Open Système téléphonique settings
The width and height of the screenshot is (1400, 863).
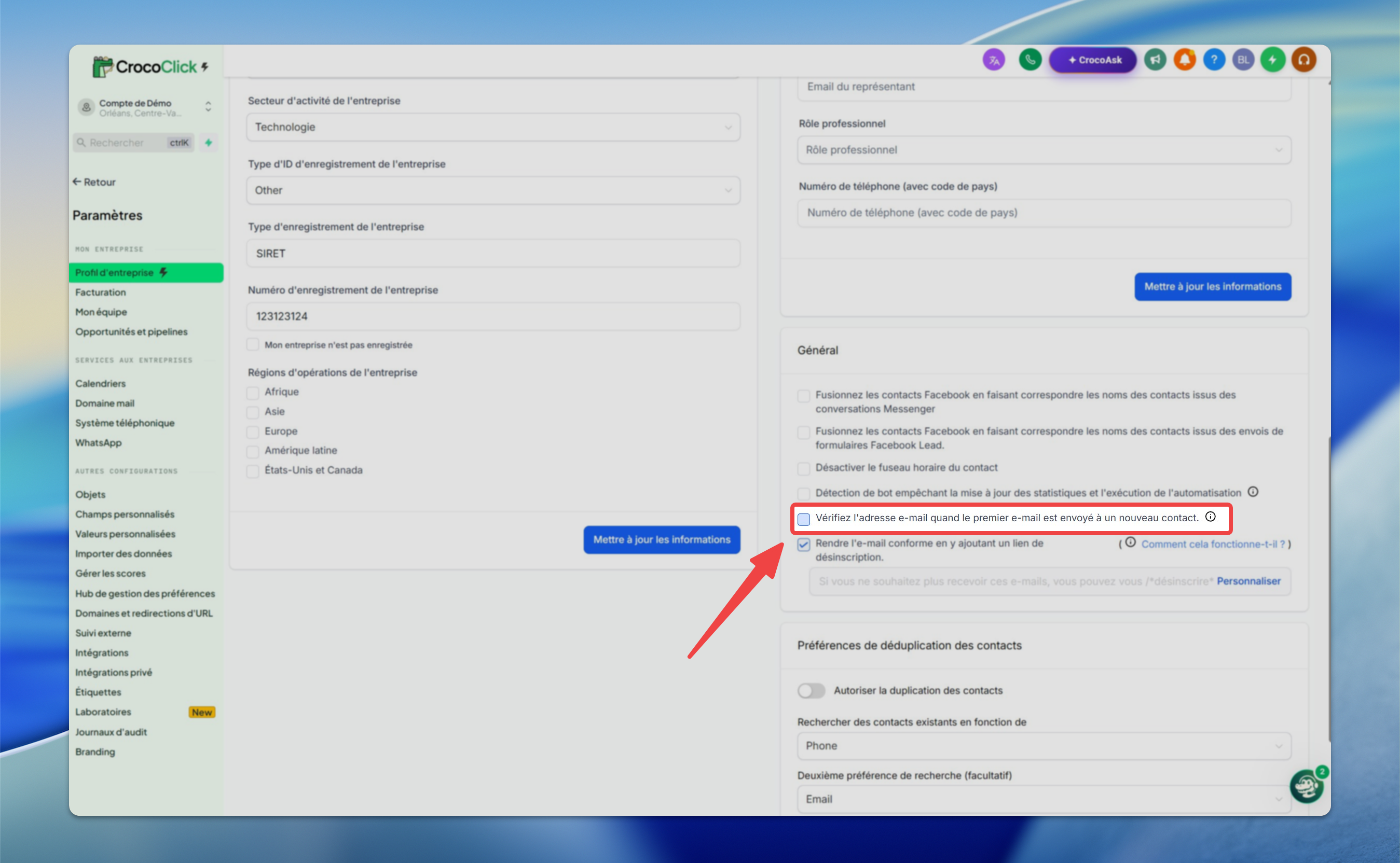click(125, 423)
